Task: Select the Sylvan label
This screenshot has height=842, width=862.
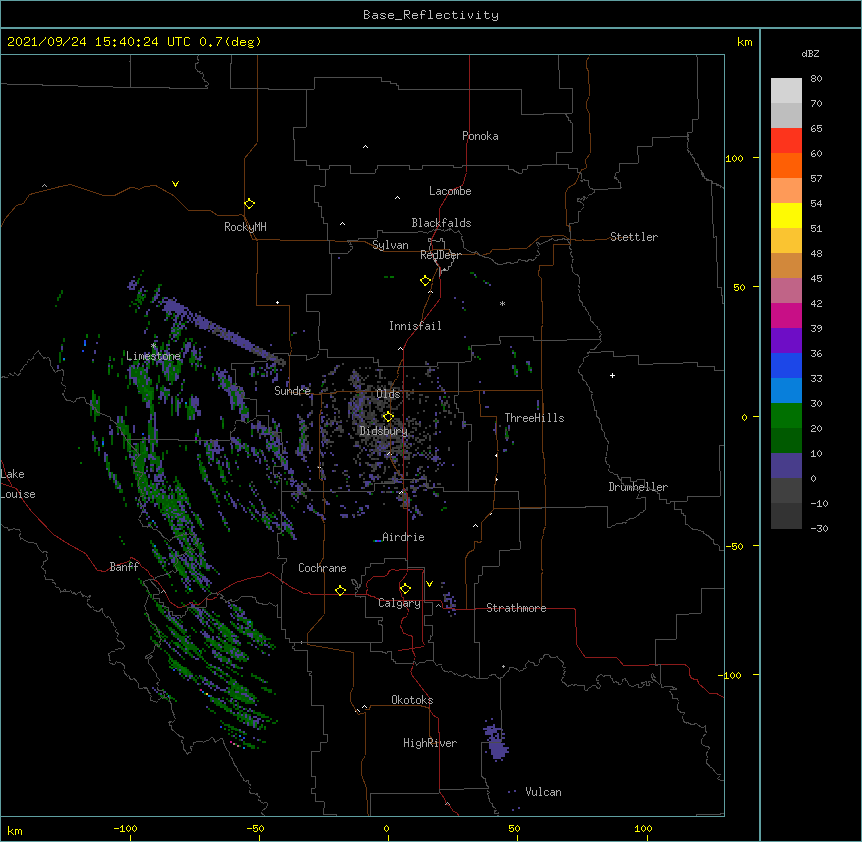Action: point(390,245)
